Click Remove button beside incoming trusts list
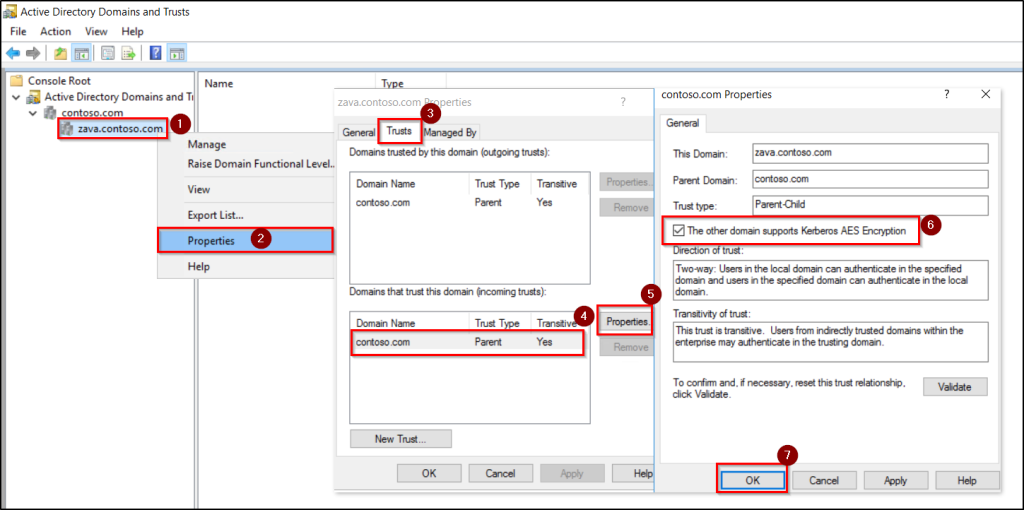 point(626,347)
